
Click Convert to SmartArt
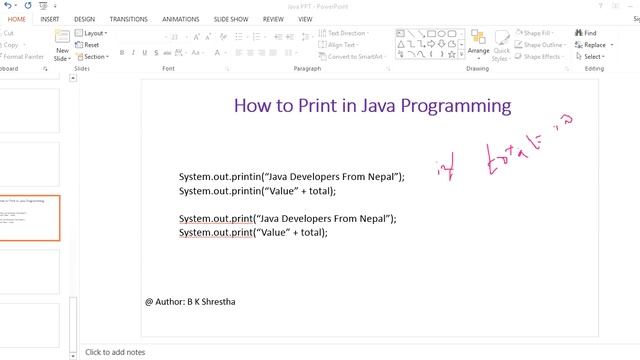pyautogui.click(x=351, y=57)
